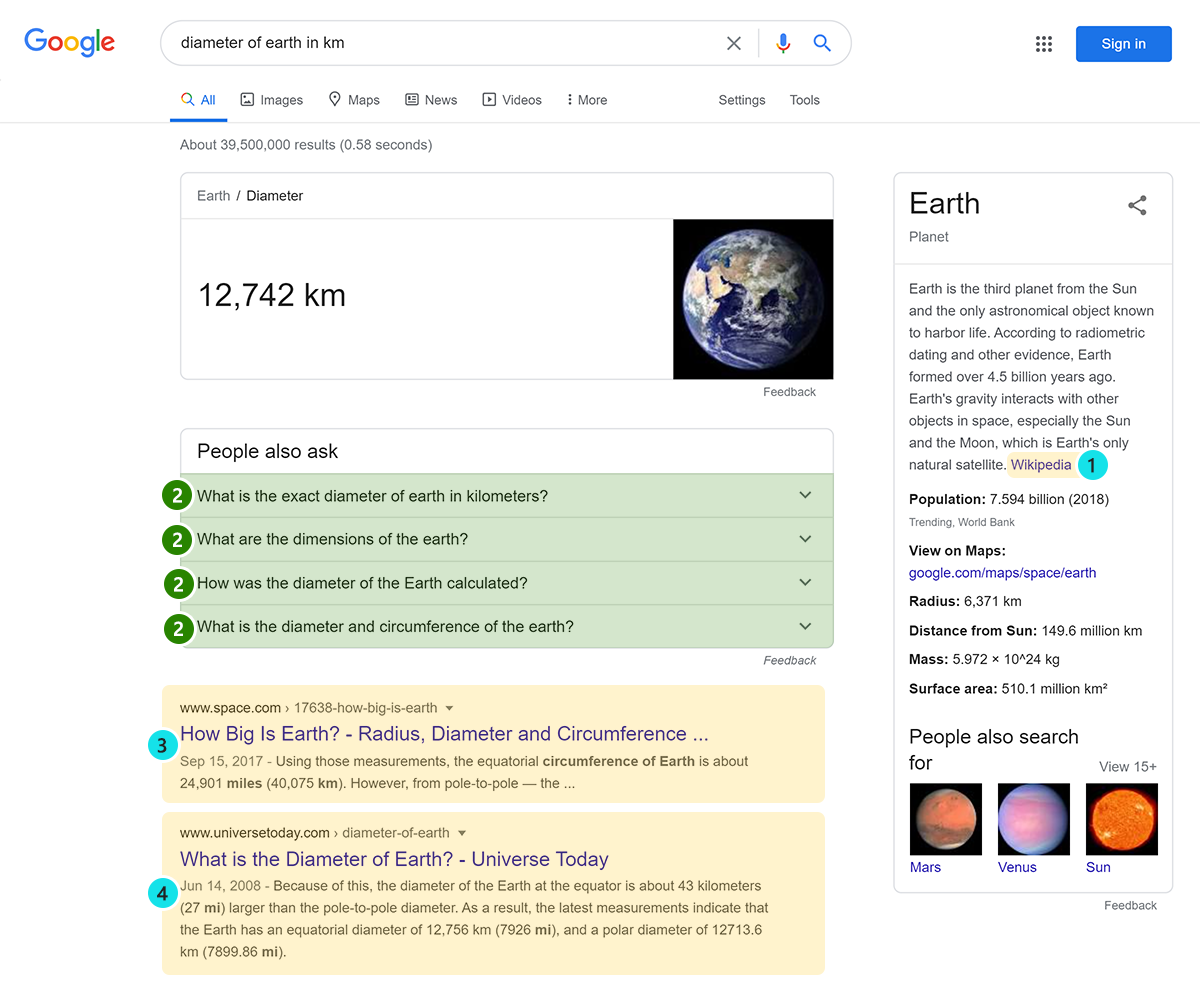Open the Sun text link
The height and width of the screenshot is (1000, 1200).
pos(1098,867)
